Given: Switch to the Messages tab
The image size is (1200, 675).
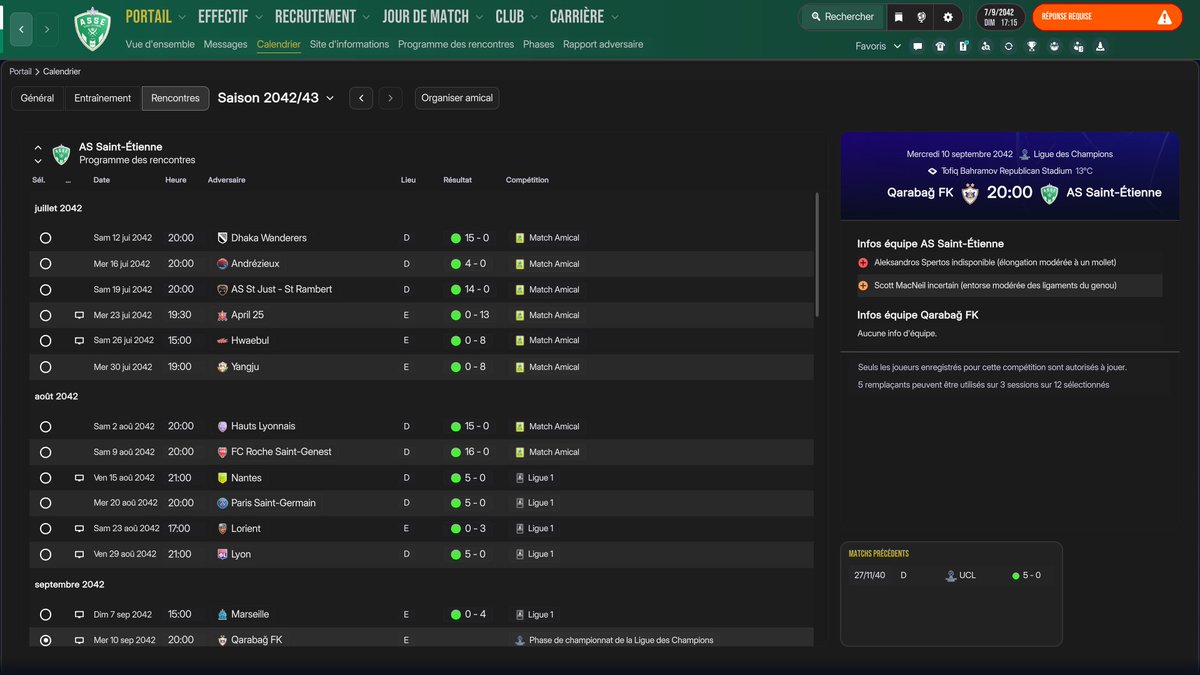Looking at the screenshot, I should 225,44.
